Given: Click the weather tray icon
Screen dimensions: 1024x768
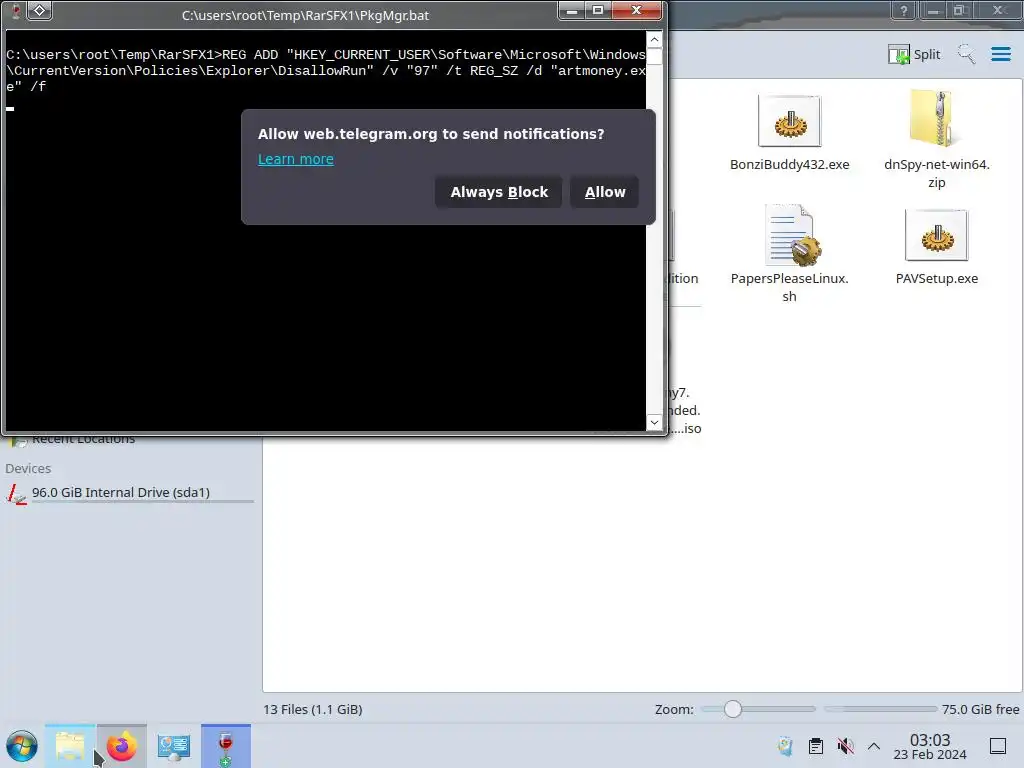Looking at the screenshot, I should (x=785, y=746).
